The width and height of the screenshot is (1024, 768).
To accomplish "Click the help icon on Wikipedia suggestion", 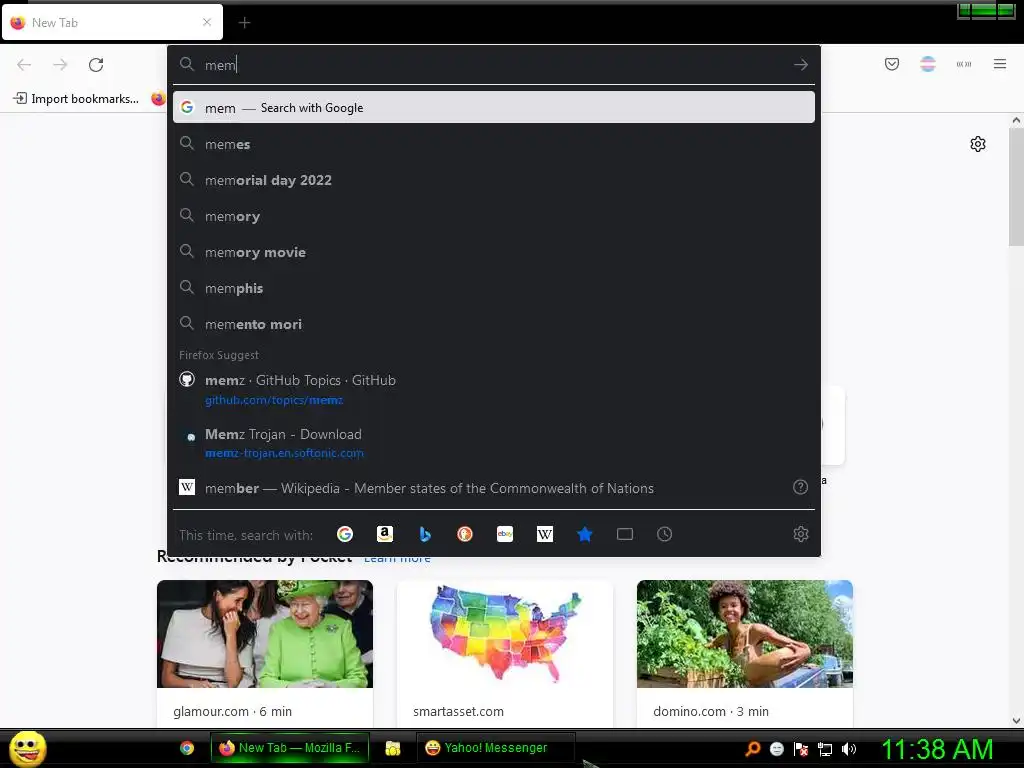I will 800,487.
